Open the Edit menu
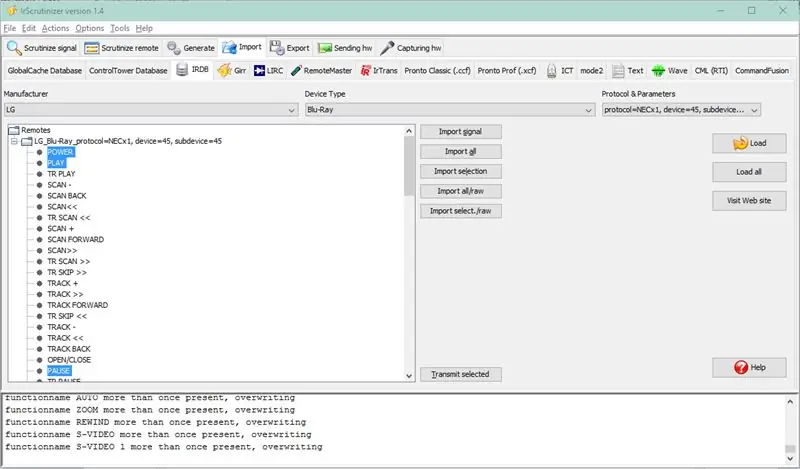The height and width of the screenshot is (469, 800). coord(29,28)
